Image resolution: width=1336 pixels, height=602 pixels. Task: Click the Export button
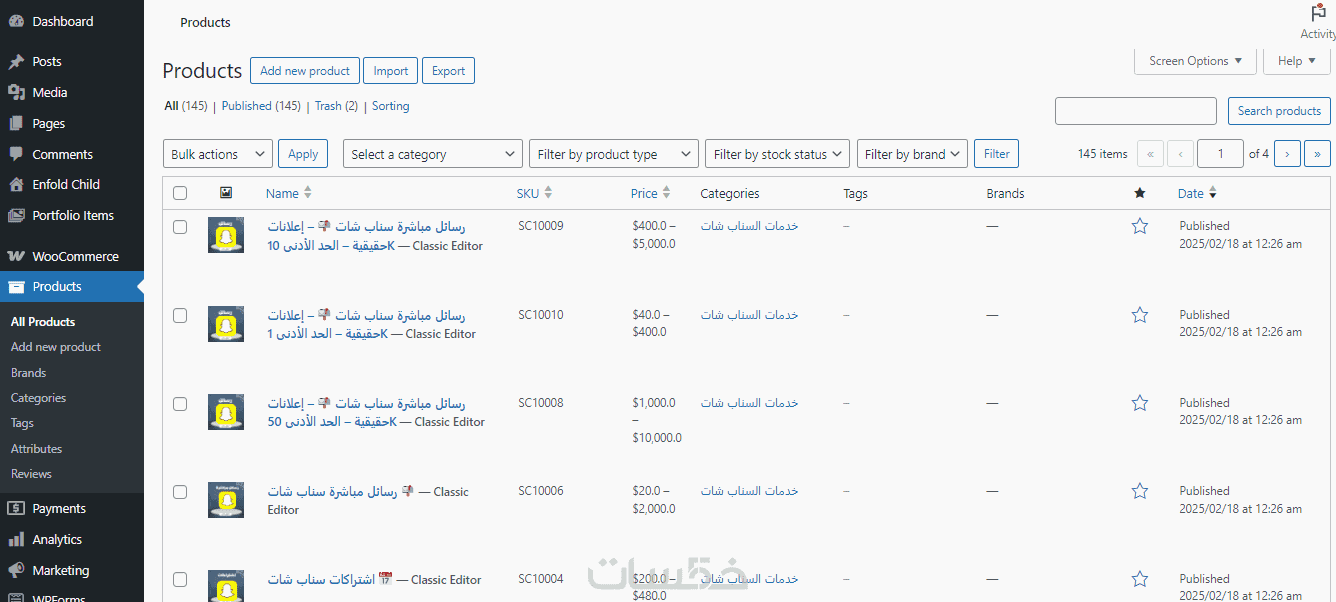448,71
